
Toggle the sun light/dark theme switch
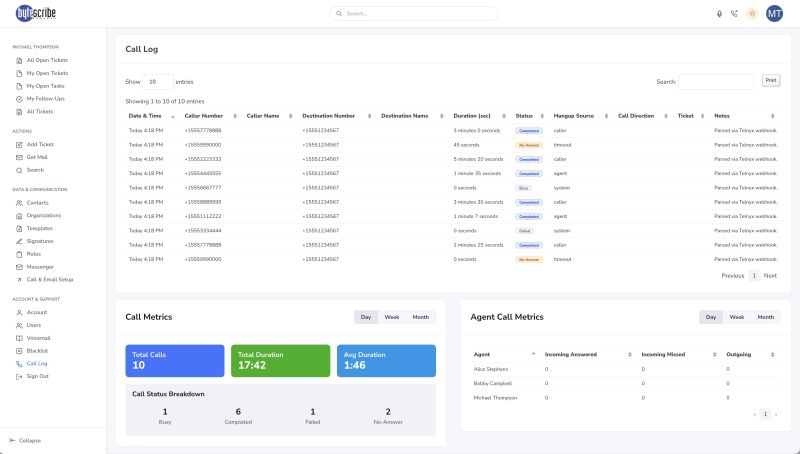click(x=752, y=13)
